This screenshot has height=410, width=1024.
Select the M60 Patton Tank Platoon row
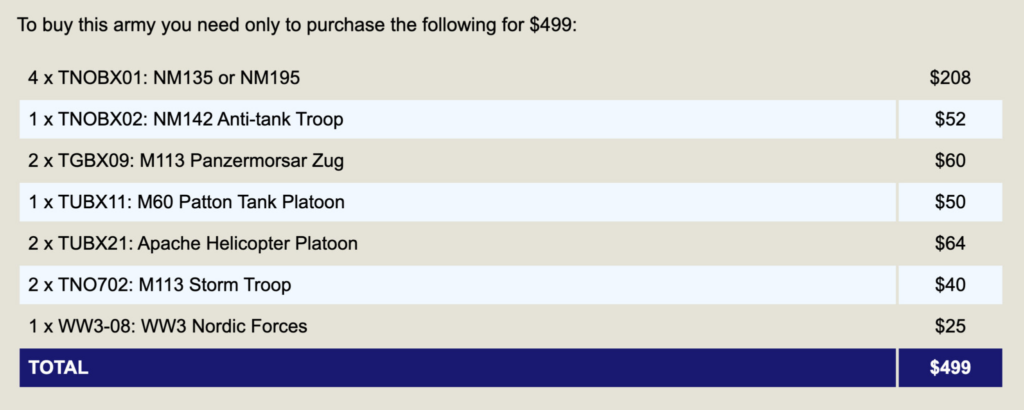(187, 202)
